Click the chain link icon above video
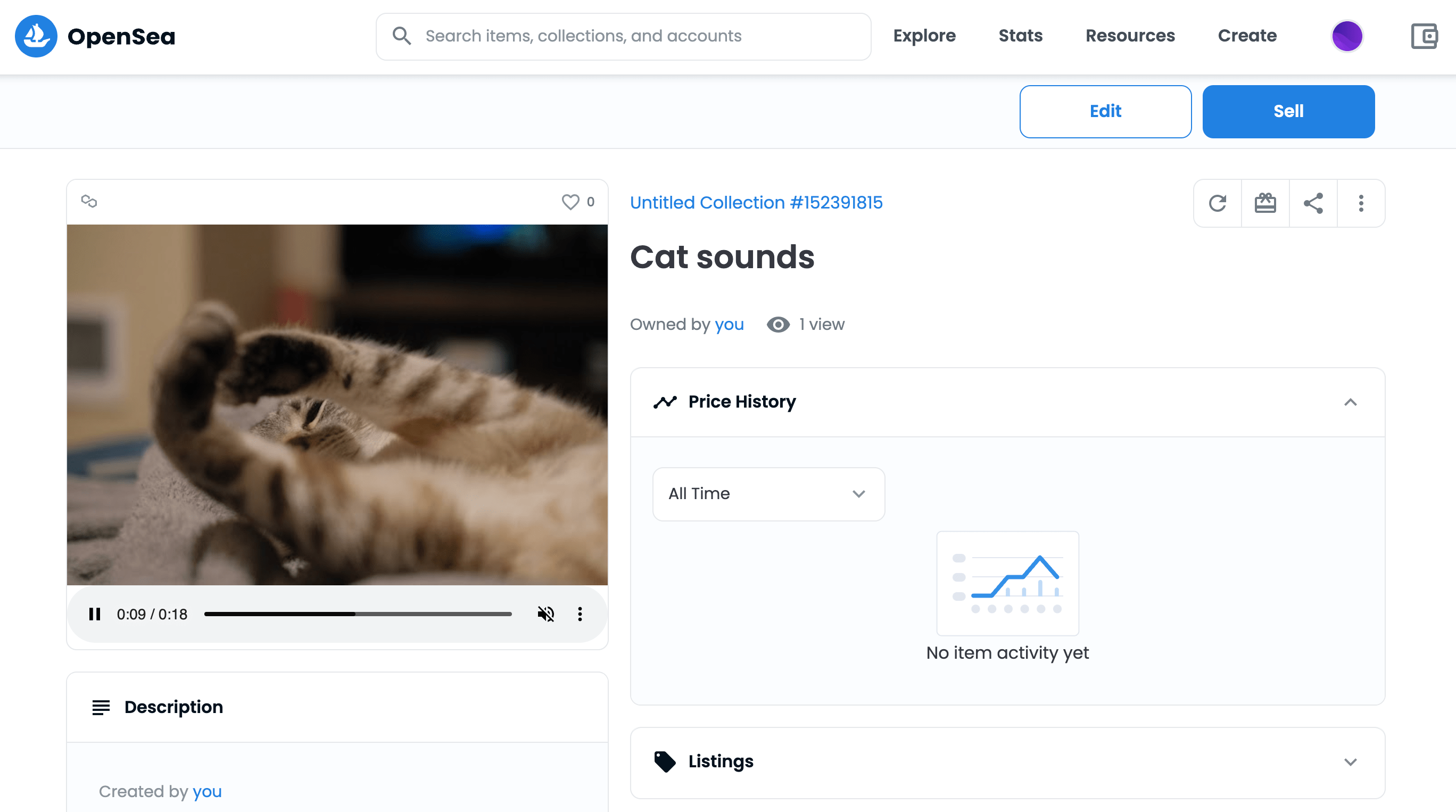 click(x=89, y=201)
